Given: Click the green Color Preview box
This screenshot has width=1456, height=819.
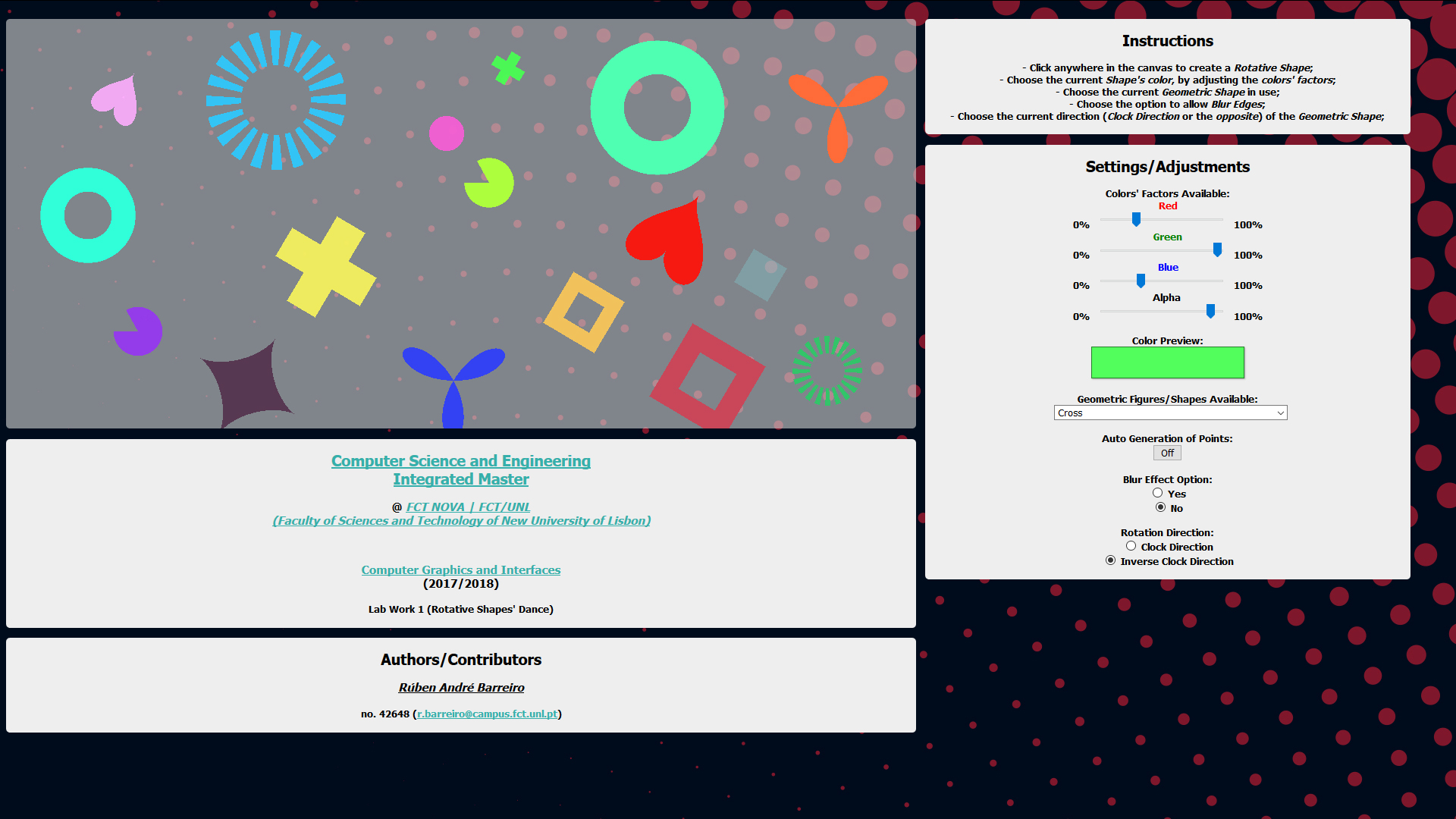Looking at the screenshot, I should (x=1167, y=362).
